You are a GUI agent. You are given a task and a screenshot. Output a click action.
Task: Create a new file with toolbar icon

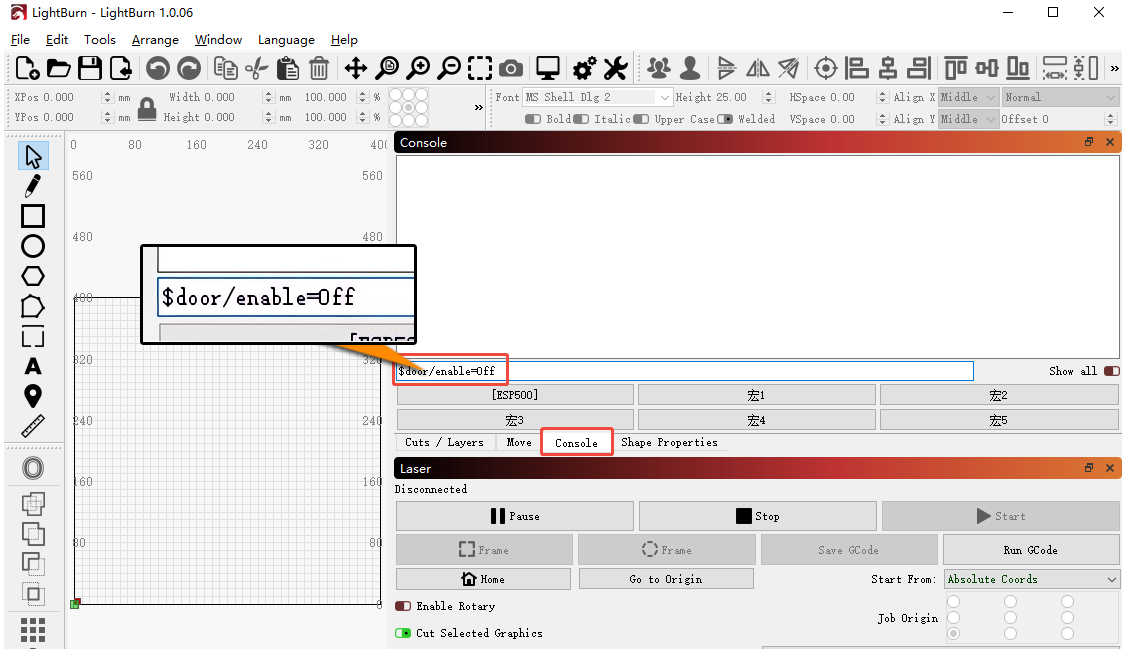[x=27, y=68]
